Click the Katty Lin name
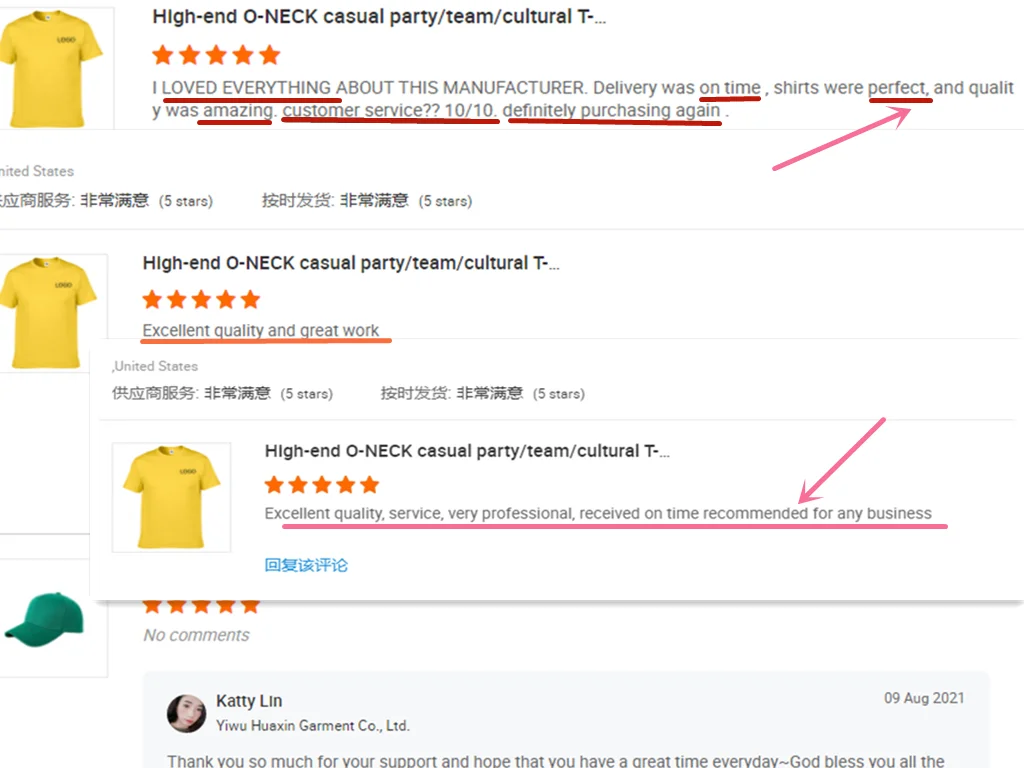This screenshot has height=768, width=1024. click(x=249, y=701)
